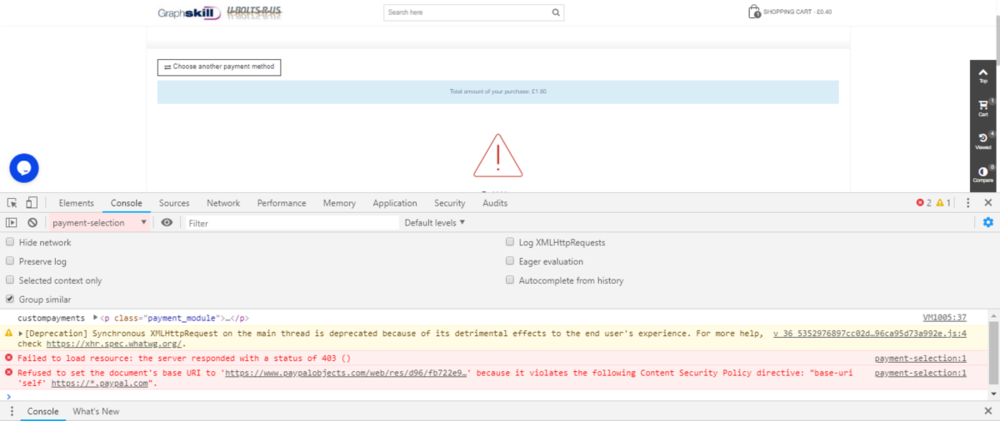Open the payment-selection context dropdown
Screen dimensions: 1000x421
tap(99, 223)
